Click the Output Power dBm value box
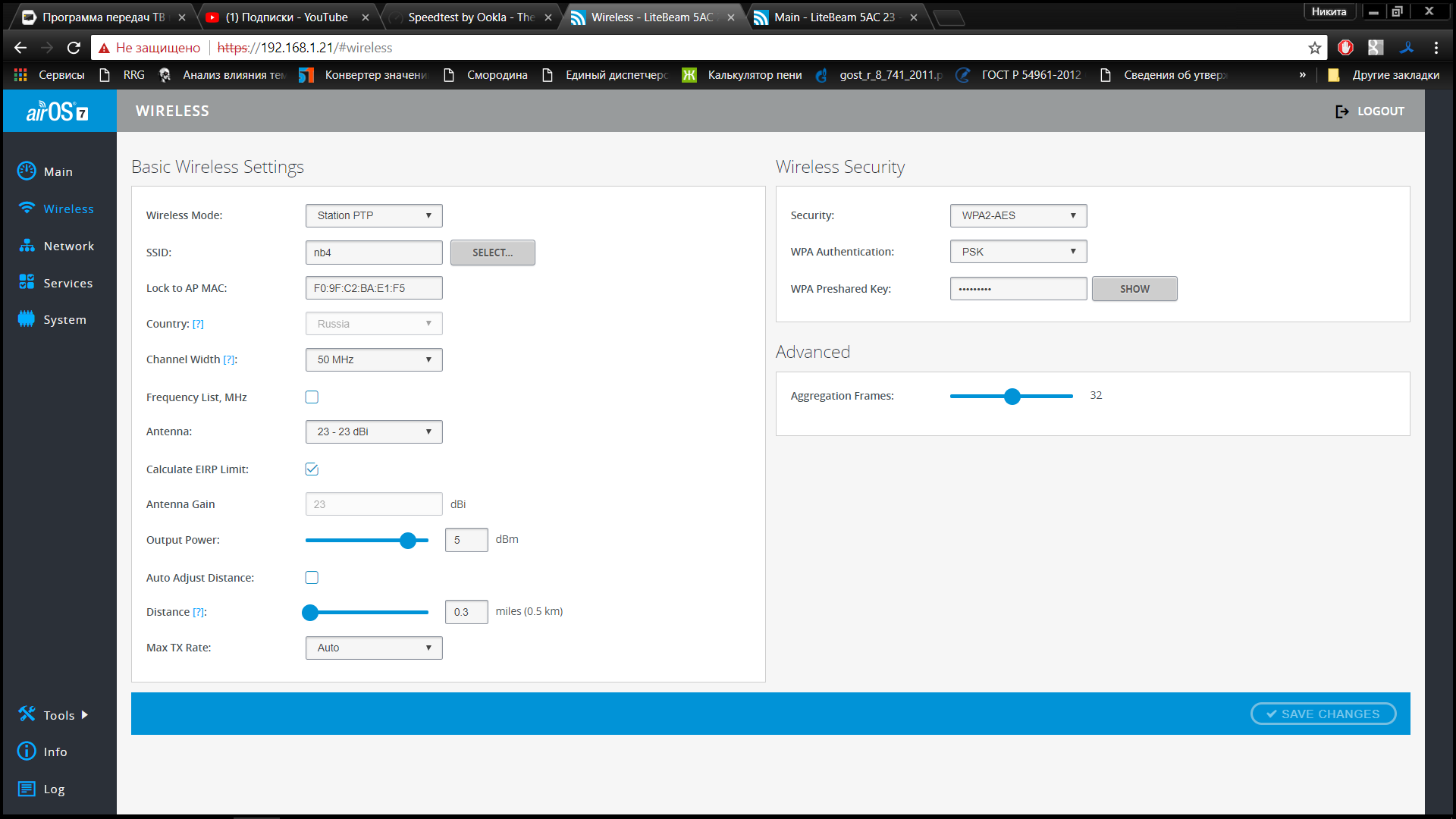 pos(466,540)
